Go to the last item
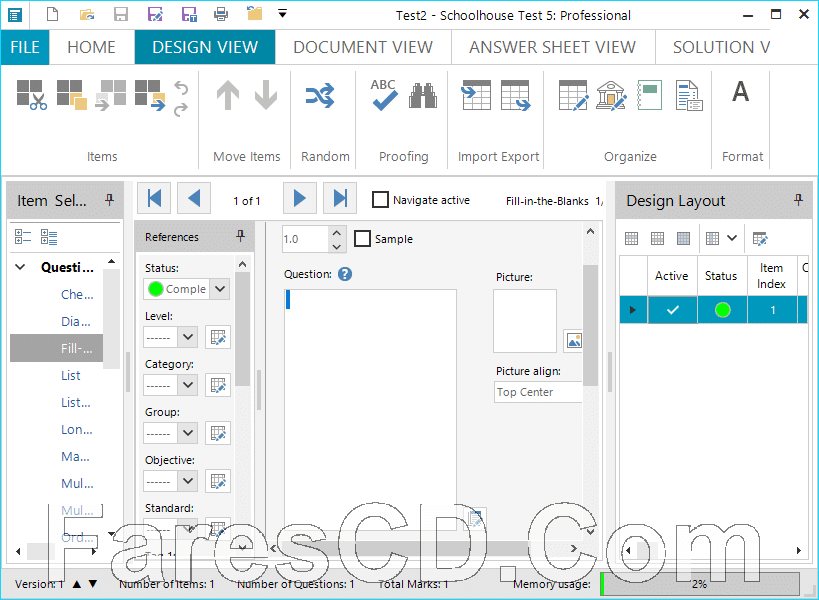The width and height of the screenshot is (819, 600). [x=340, y=198]
